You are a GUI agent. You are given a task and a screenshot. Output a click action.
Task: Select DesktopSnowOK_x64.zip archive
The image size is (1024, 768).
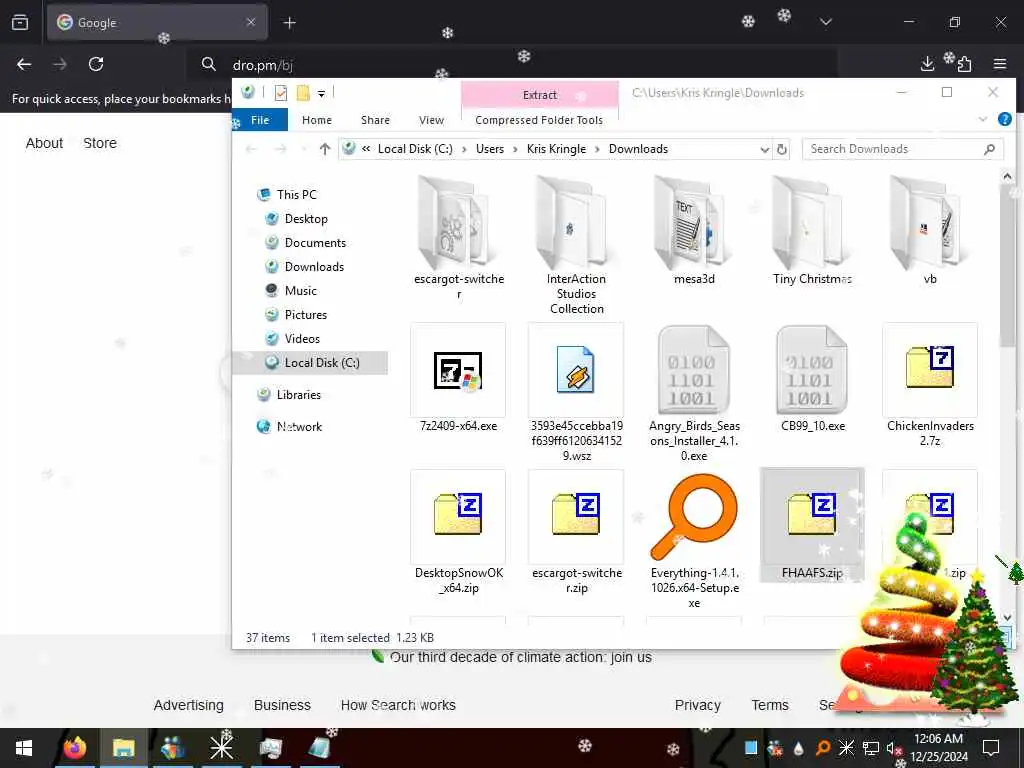(458, 532)
